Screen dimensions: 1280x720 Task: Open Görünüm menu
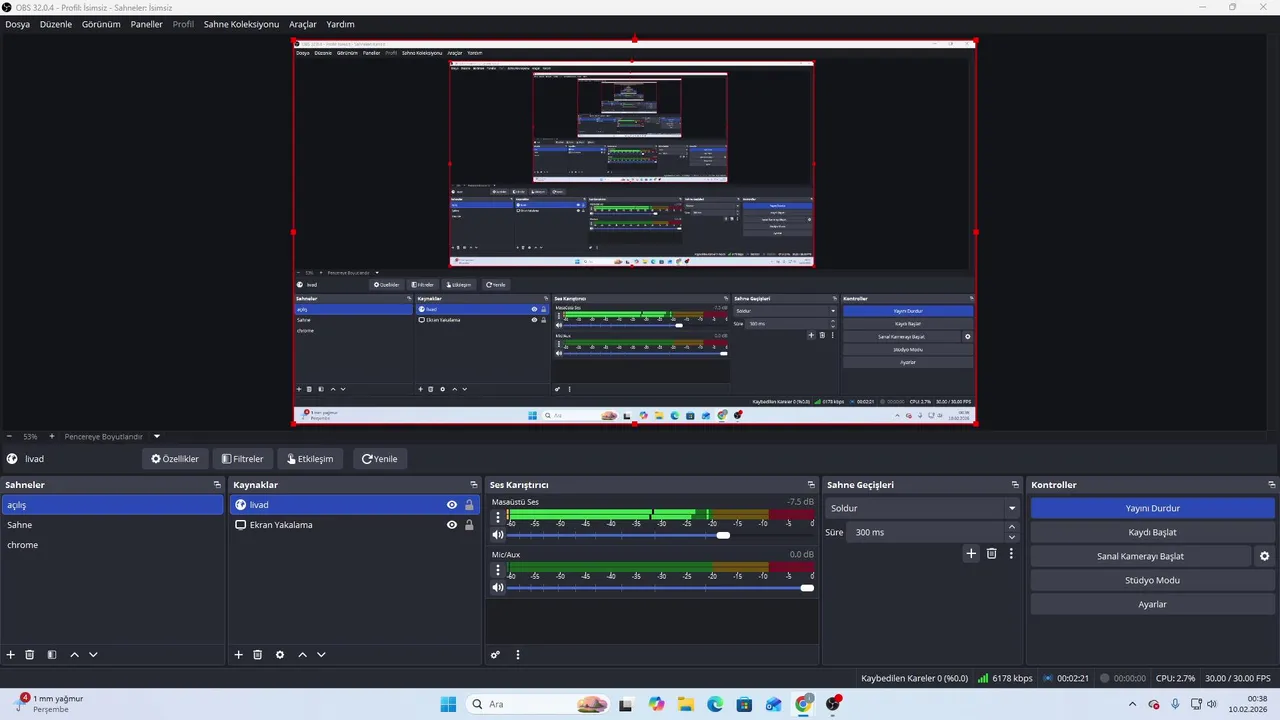101,24
